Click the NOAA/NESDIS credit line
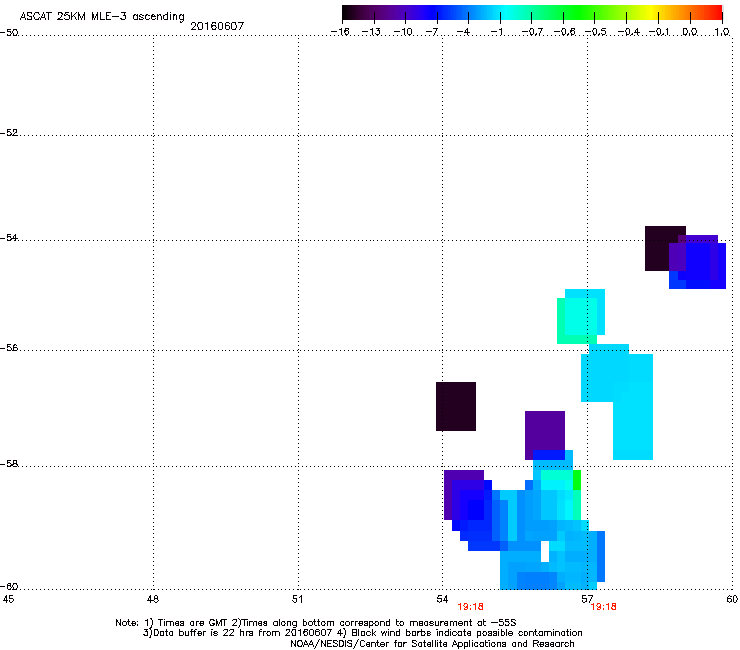The height and width of the screenshot is (650, 740). pos(432,644)
